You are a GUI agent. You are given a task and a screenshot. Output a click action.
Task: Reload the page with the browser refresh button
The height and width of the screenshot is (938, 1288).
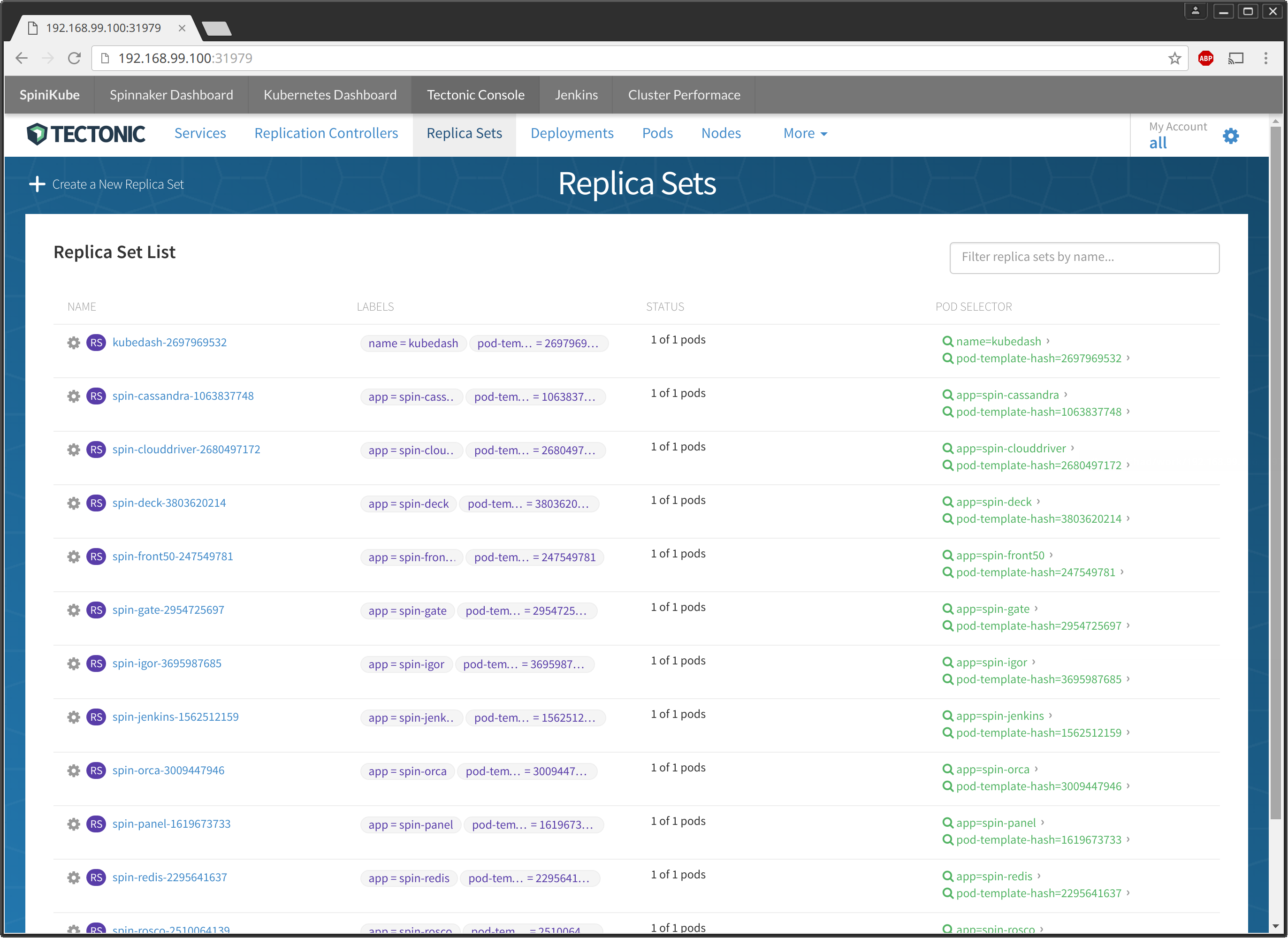(75, 58)
